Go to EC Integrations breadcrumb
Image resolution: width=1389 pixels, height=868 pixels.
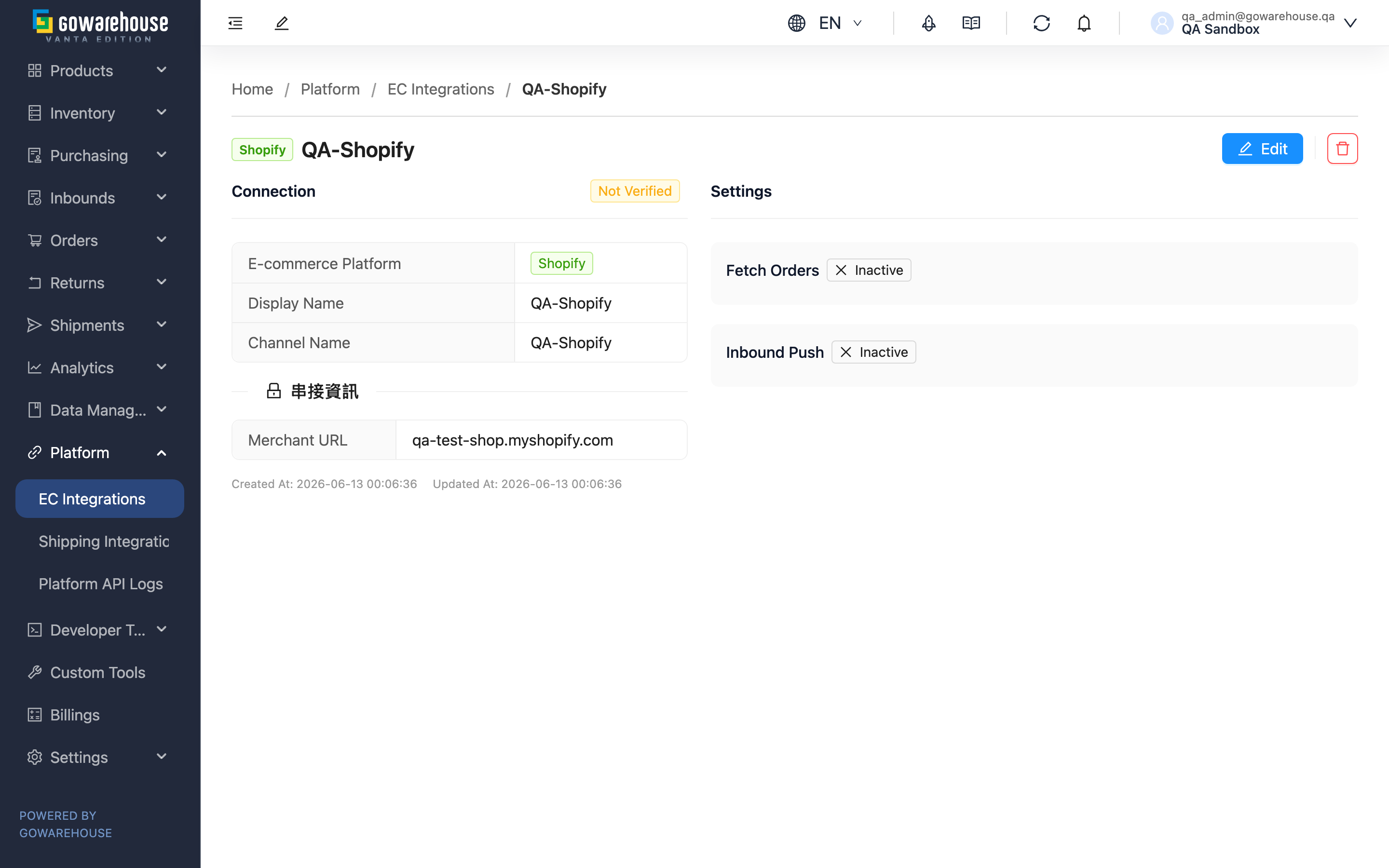(x=441, y=89)
